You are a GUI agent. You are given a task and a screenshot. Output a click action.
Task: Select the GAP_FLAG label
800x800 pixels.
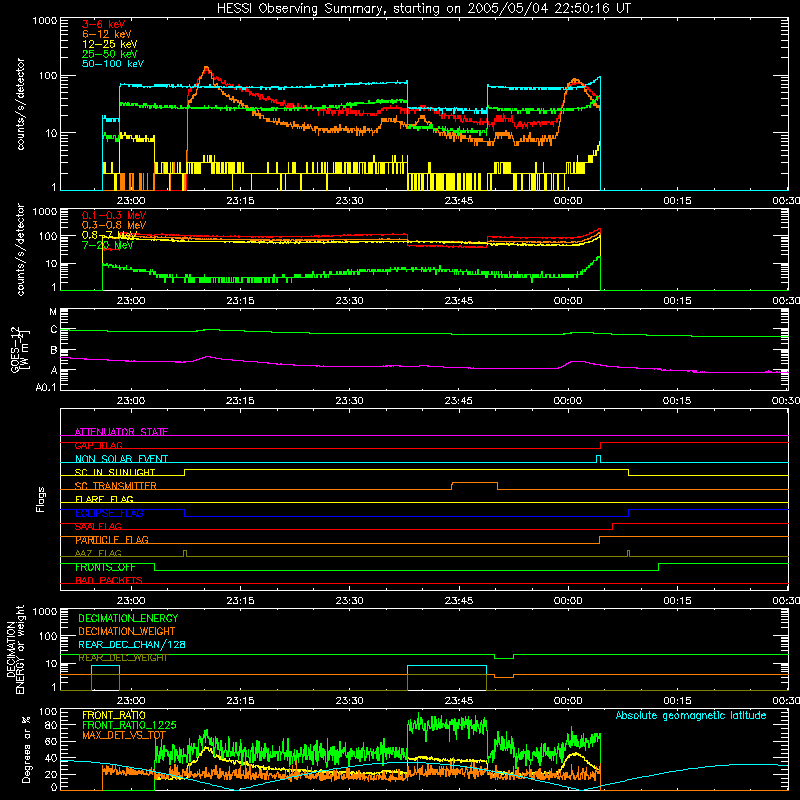98,445
